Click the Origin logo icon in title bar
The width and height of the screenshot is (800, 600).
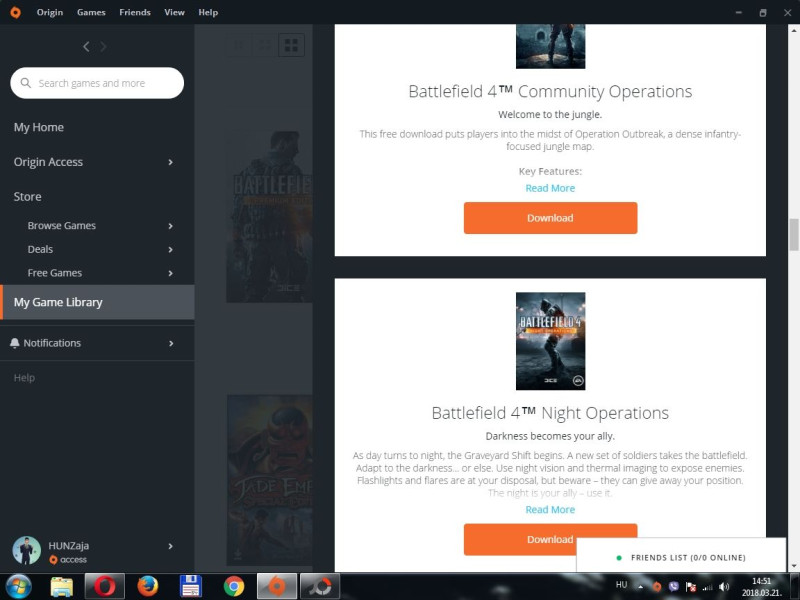(x=16, y=12)
